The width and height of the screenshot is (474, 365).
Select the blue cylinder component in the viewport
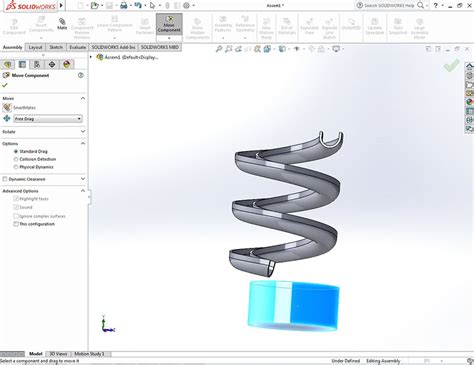[x=294, y=306]
